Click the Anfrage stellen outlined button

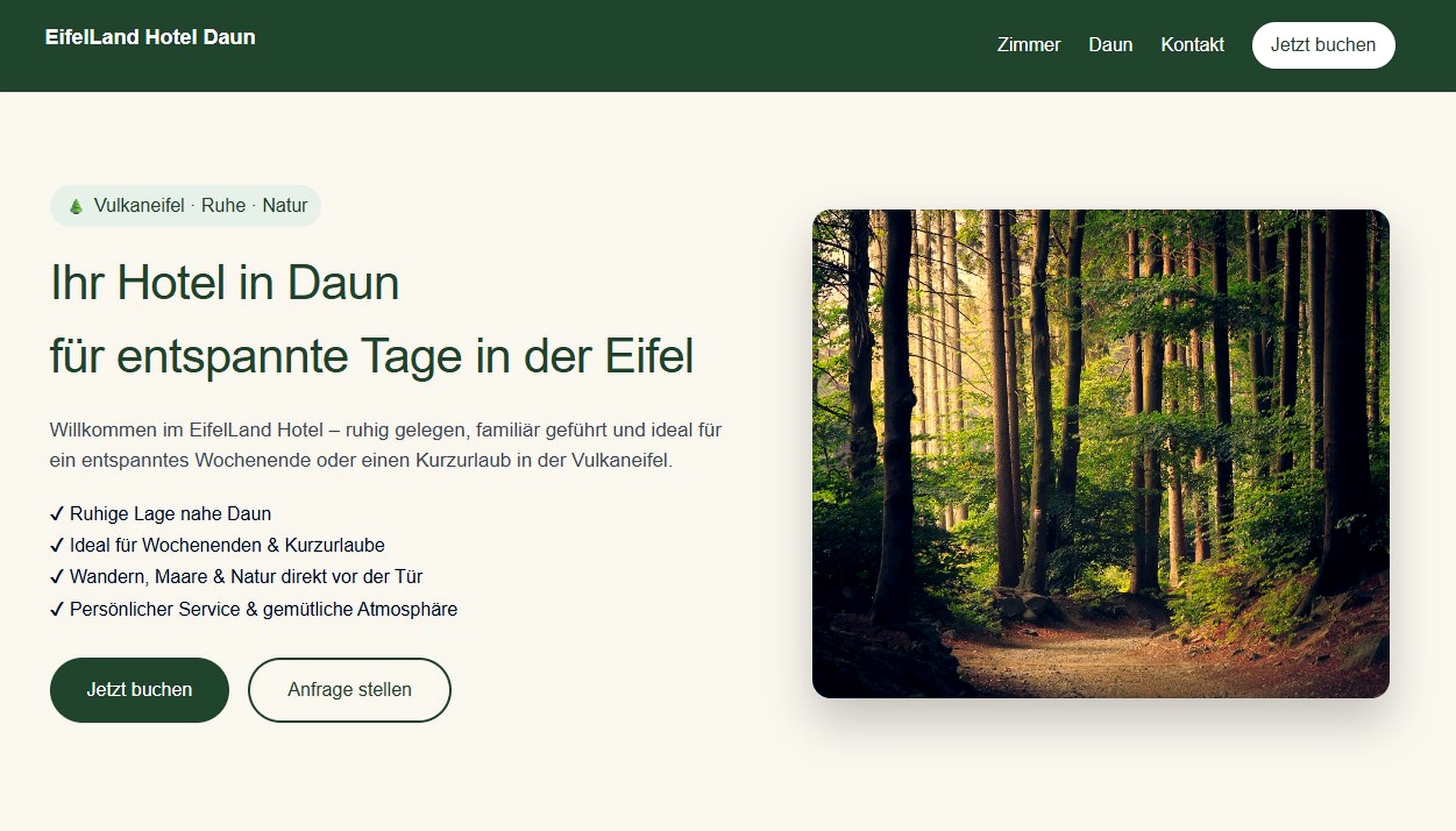[x=349, y=690]
